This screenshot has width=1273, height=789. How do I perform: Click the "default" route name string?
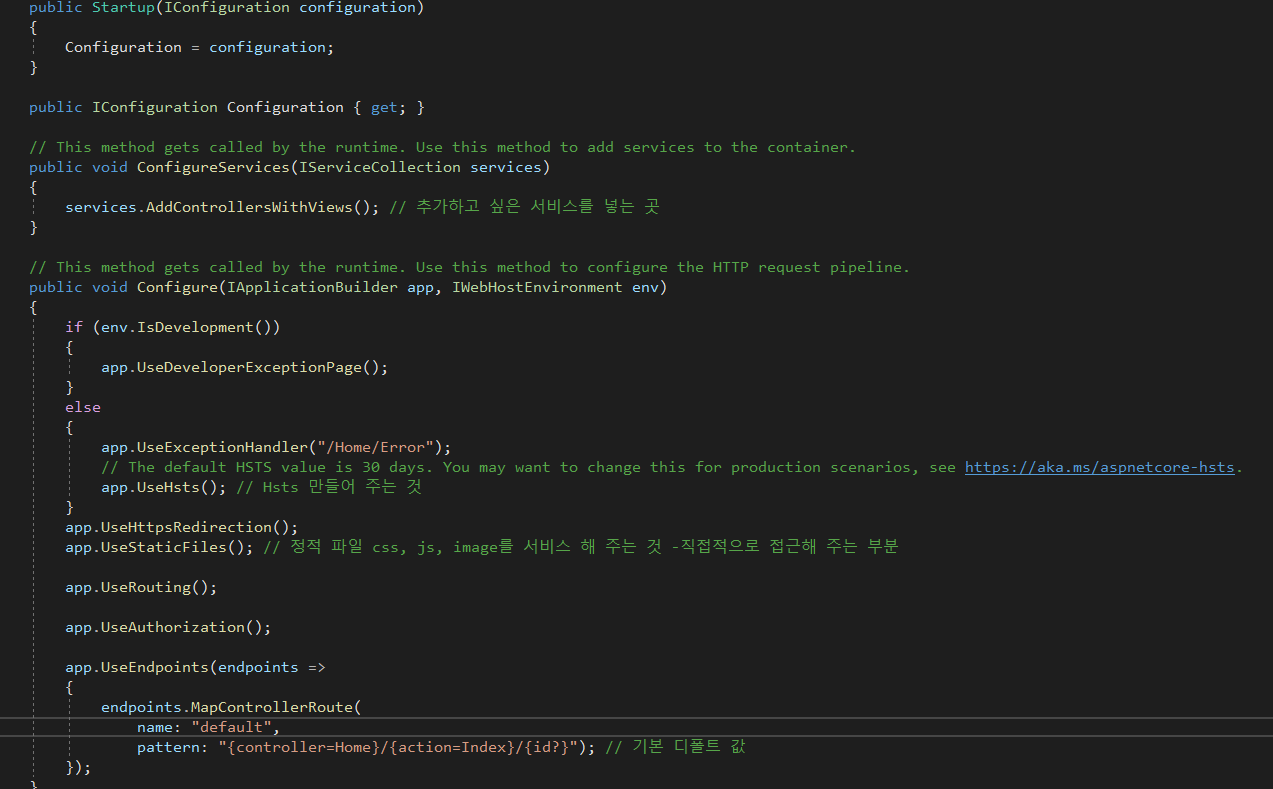point(231,727)
